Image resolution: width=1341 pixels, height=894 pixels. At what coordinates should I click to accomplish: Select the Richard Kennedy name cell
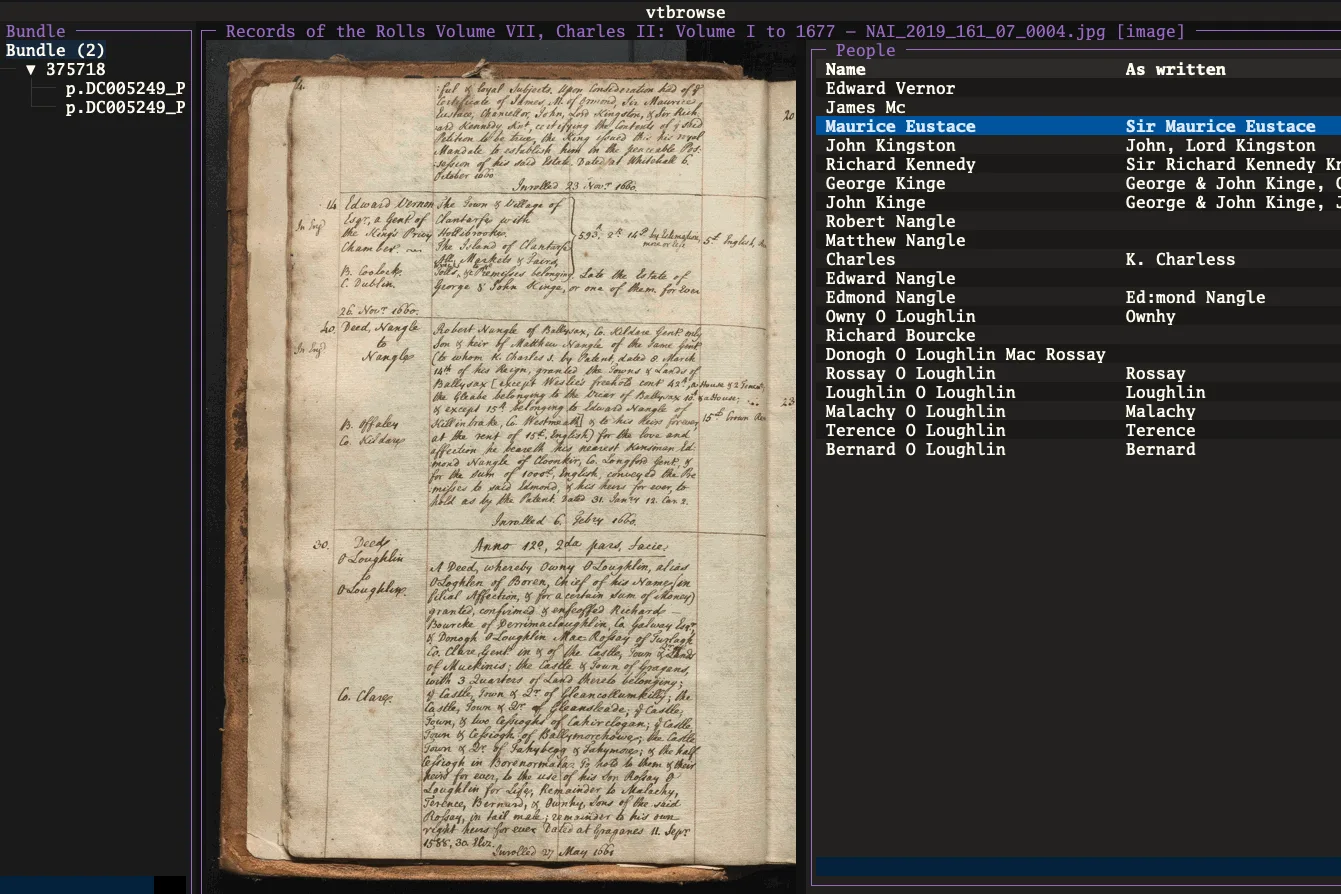pyautogui.click(x=900, y=164)
